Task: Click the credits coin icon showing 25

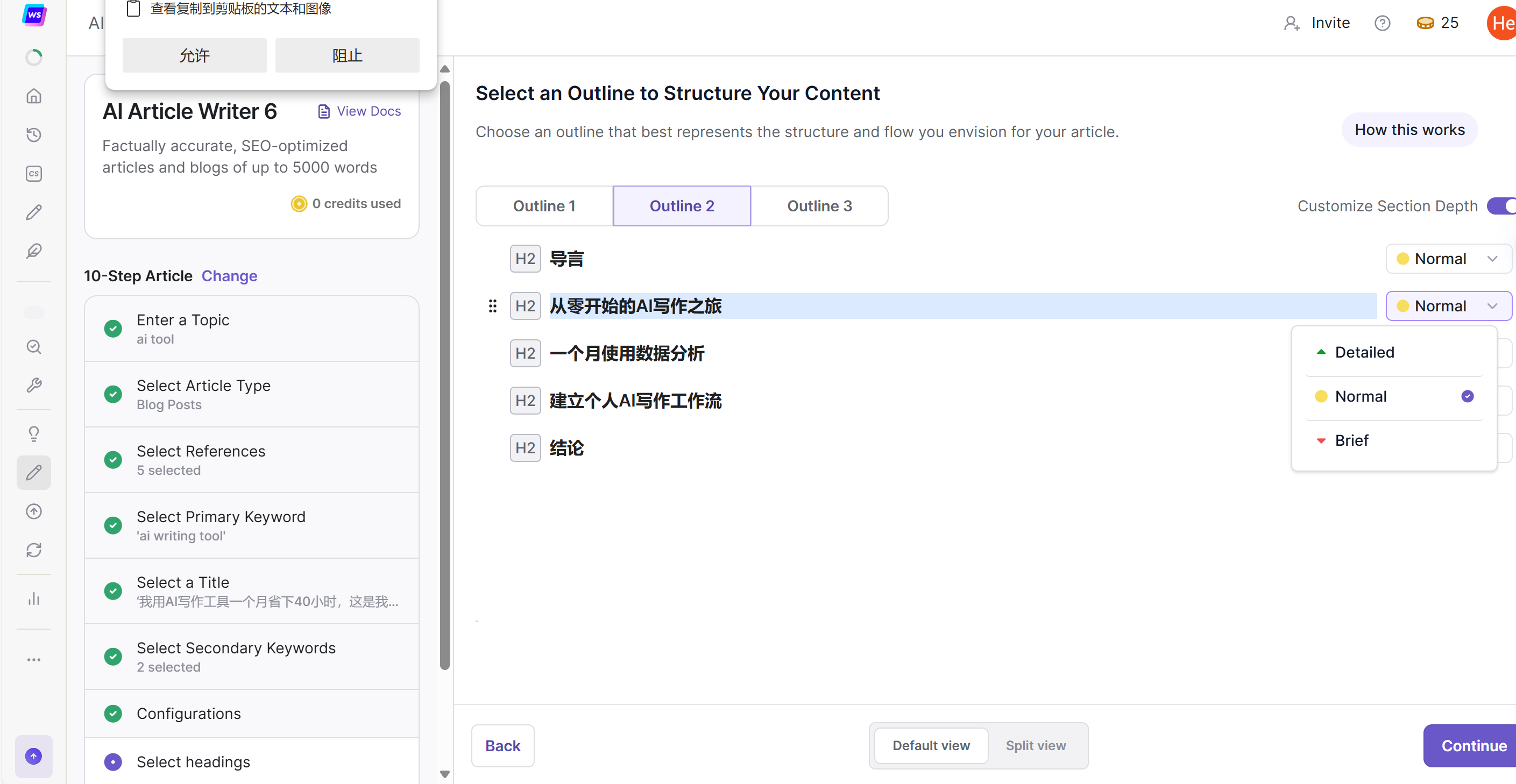Action: point(1425,23)
